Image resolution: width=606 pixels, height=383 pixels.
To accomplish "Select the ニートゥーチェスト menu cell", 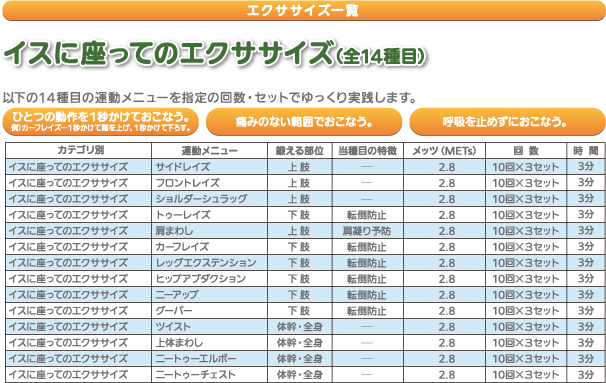I will (209, 374).
